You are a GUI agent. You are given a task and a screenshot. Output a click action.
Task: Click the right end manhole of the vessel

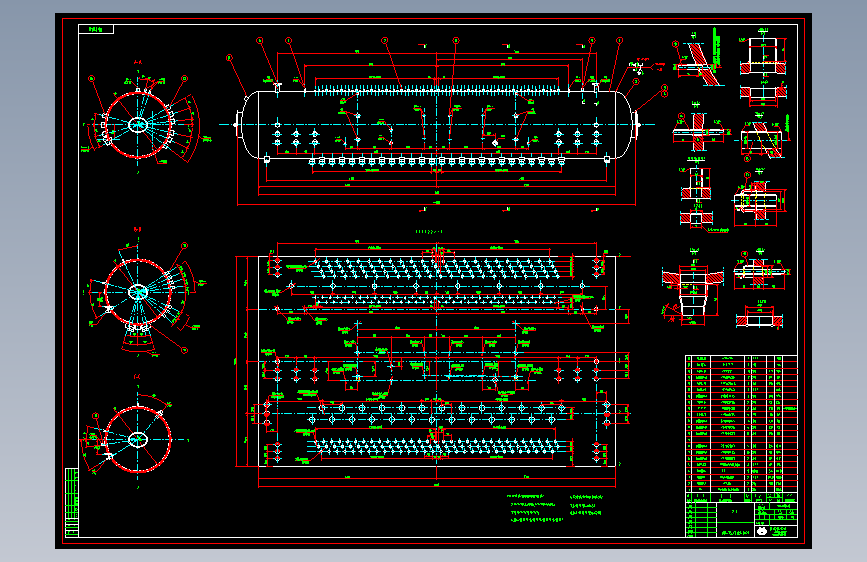[x=635, y=124]
